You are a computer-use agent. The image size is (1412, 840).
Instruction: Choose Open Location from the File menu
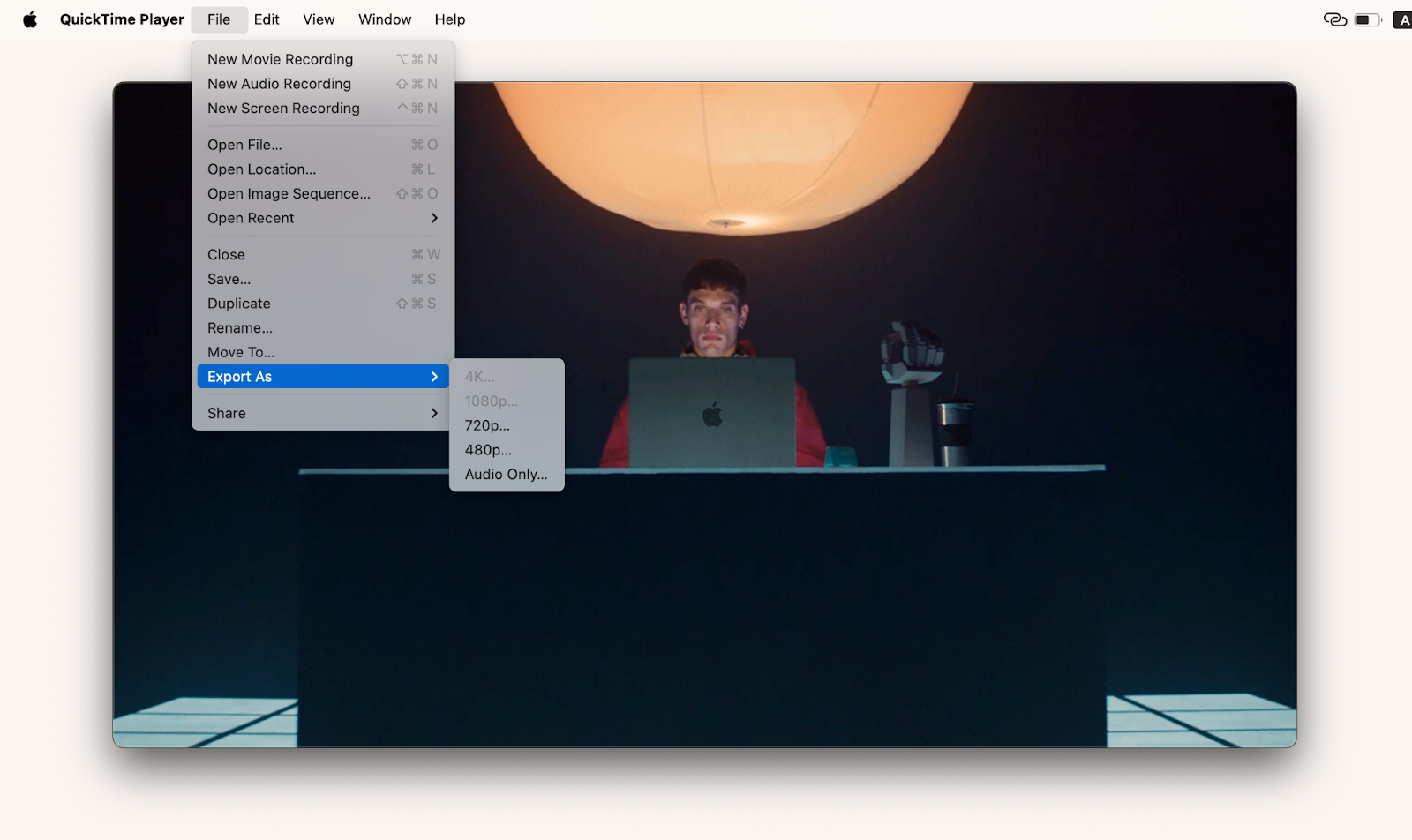(261, 169)
